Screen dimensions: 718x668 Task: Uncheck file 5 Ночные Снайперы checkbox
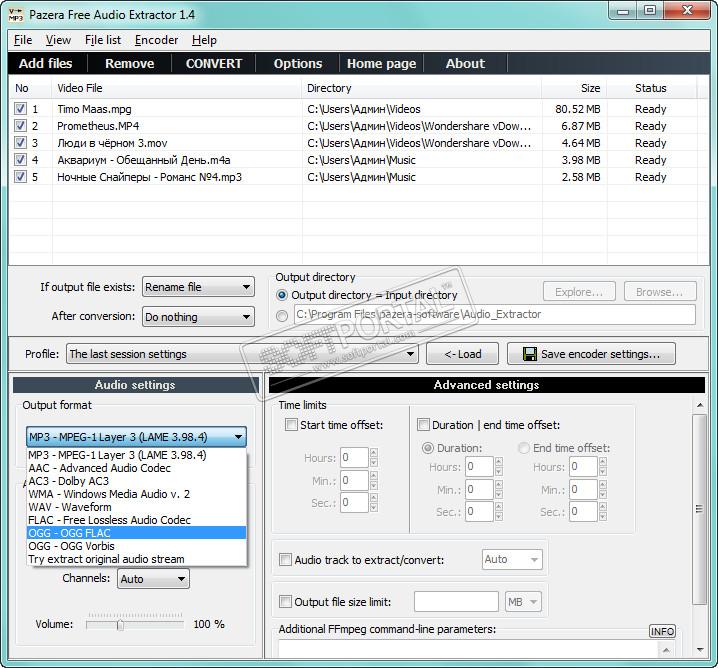pos(21,176)
